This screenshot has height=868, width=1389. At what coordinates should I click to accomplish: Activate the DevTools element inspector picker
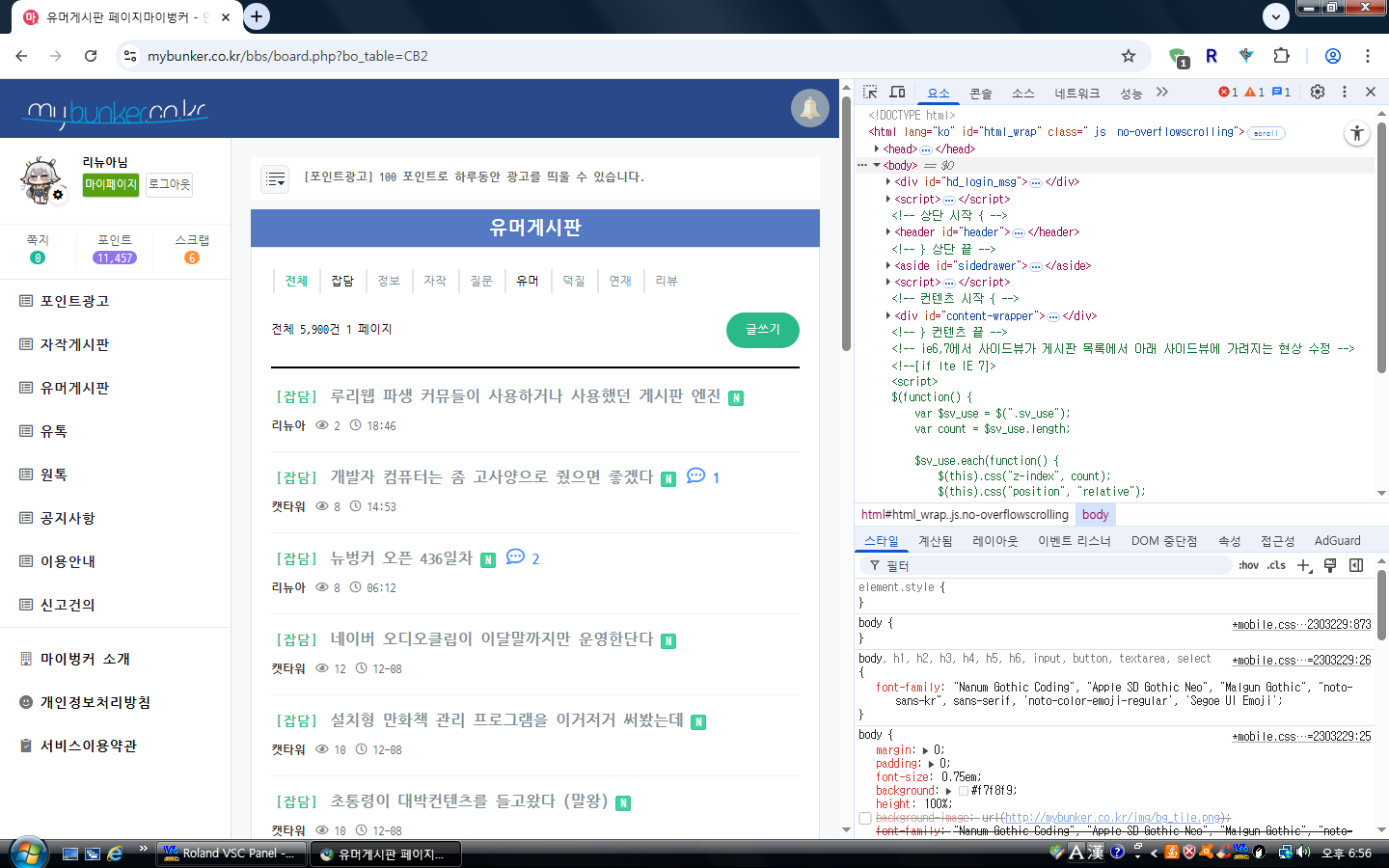coord(870,92)
